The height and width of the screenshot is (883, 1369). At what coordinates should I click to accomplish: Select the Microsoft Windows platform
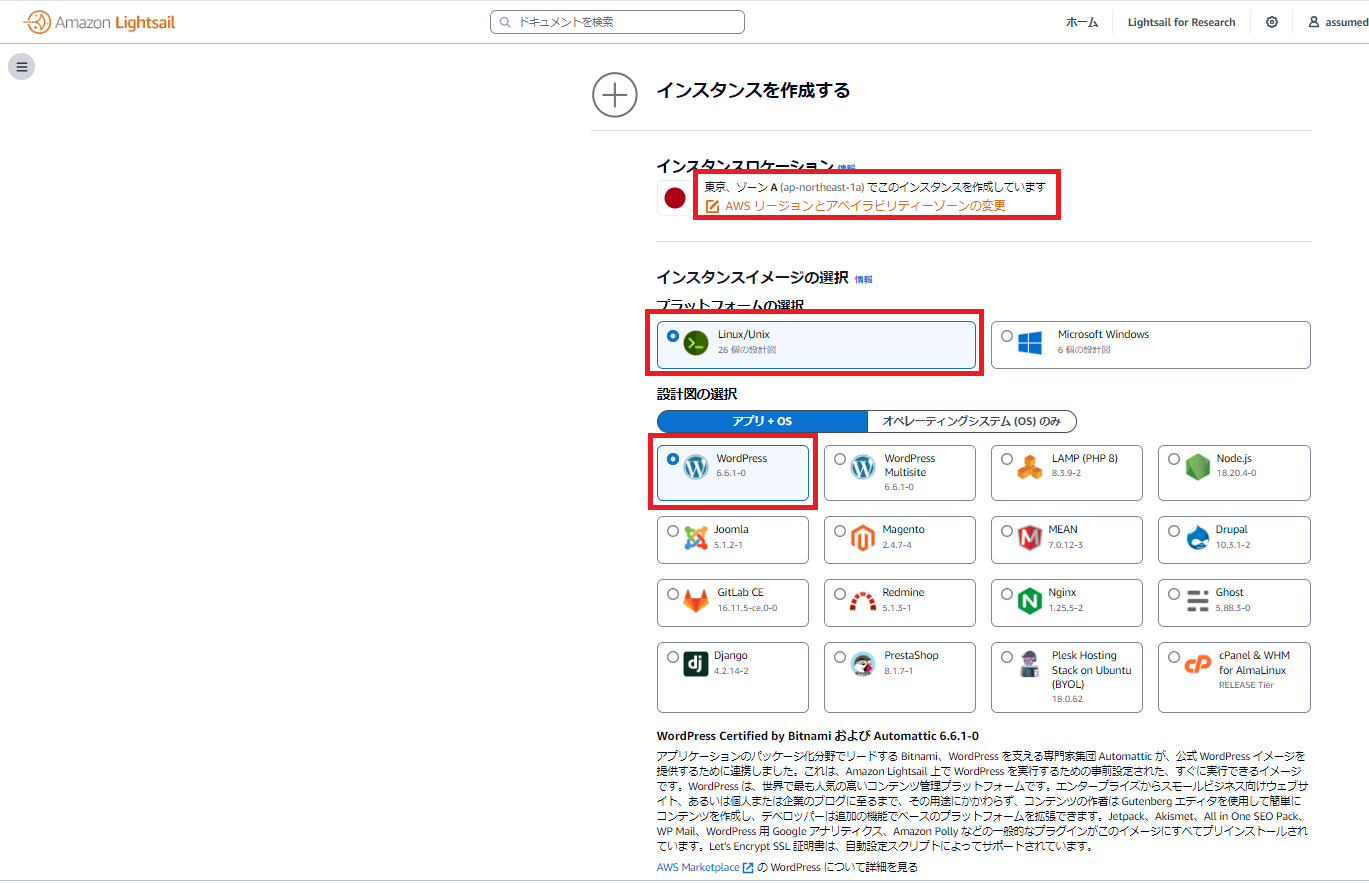point(1007,336)
